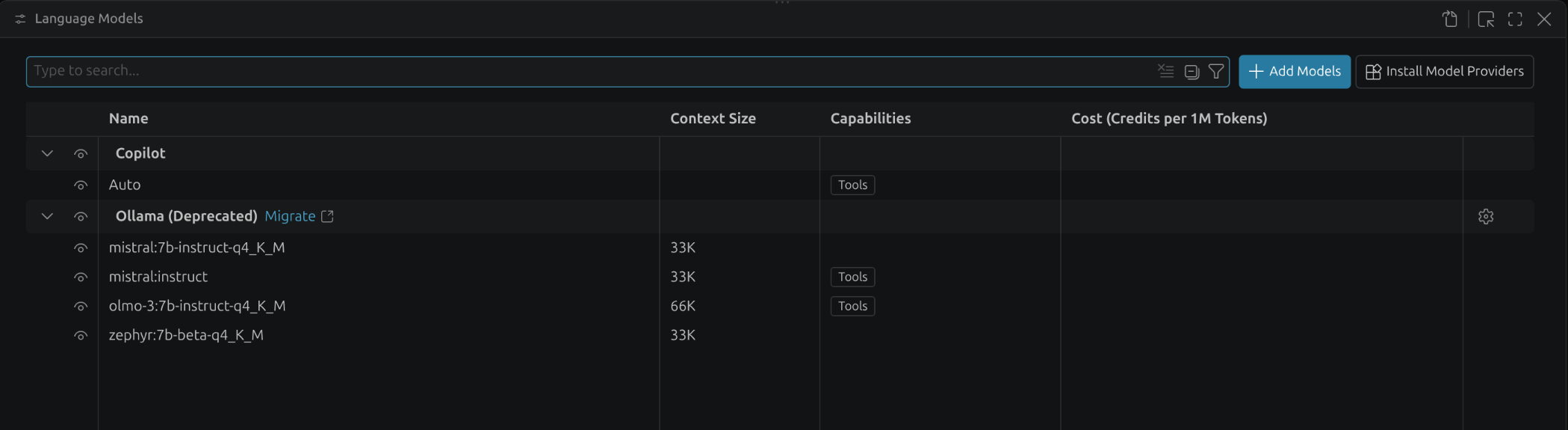Click the Name column header
The height and width of the screenshot is (430, 1568).
[128, 118]
